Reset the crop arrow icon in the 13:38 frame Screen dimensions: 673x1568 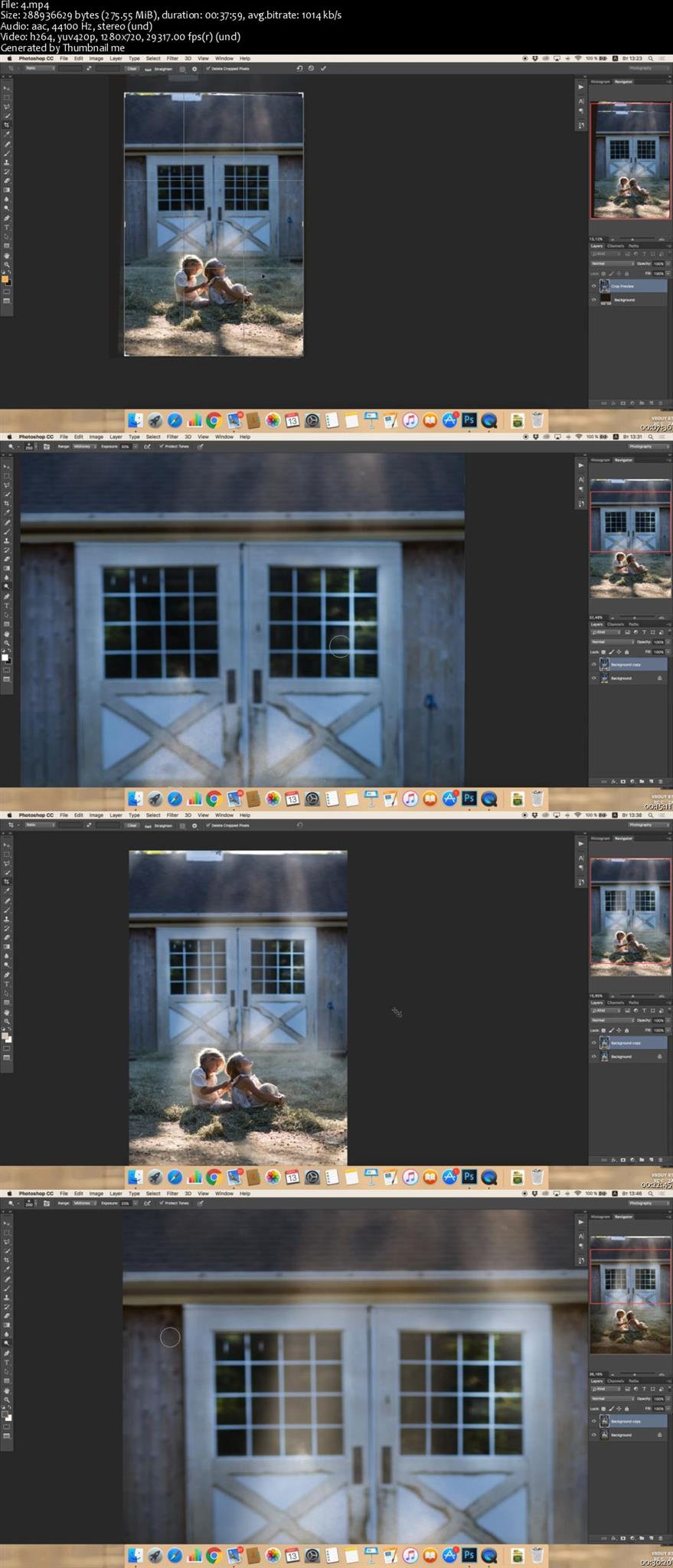click(x=299, y=825)
